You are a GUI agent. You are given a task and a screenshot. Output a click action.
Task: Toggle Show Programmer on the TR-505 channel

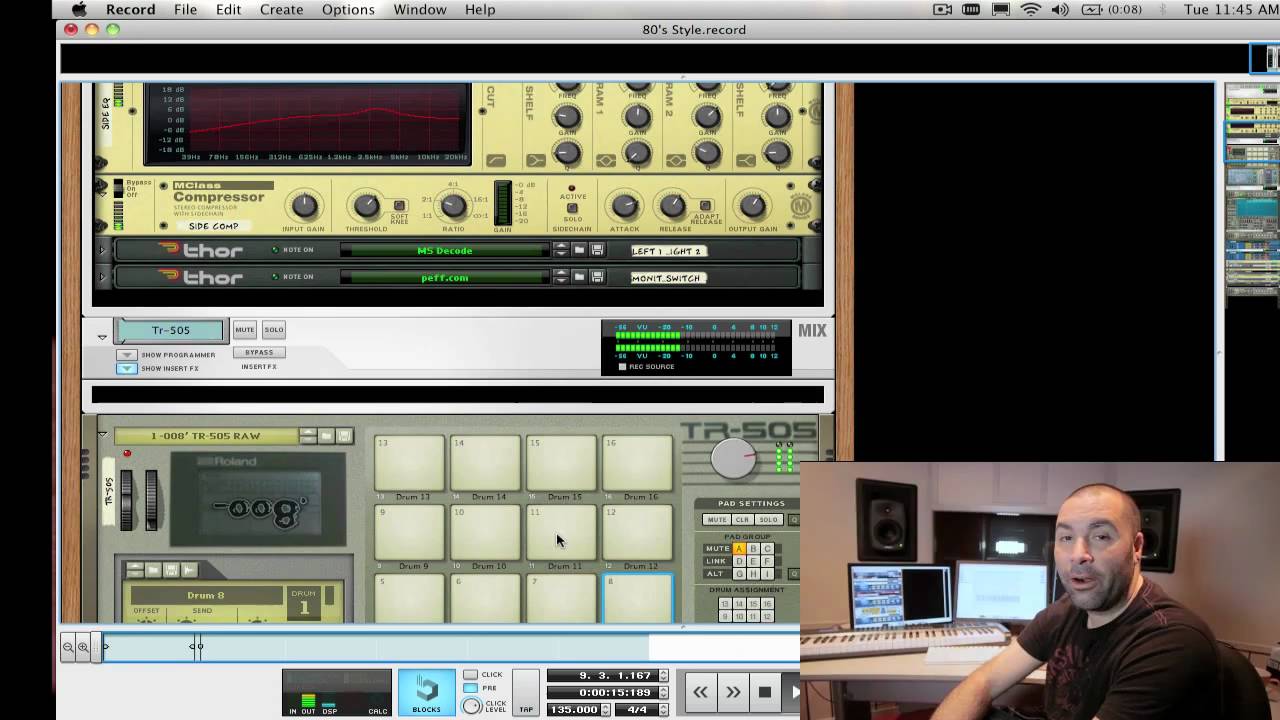click(126, 355)
